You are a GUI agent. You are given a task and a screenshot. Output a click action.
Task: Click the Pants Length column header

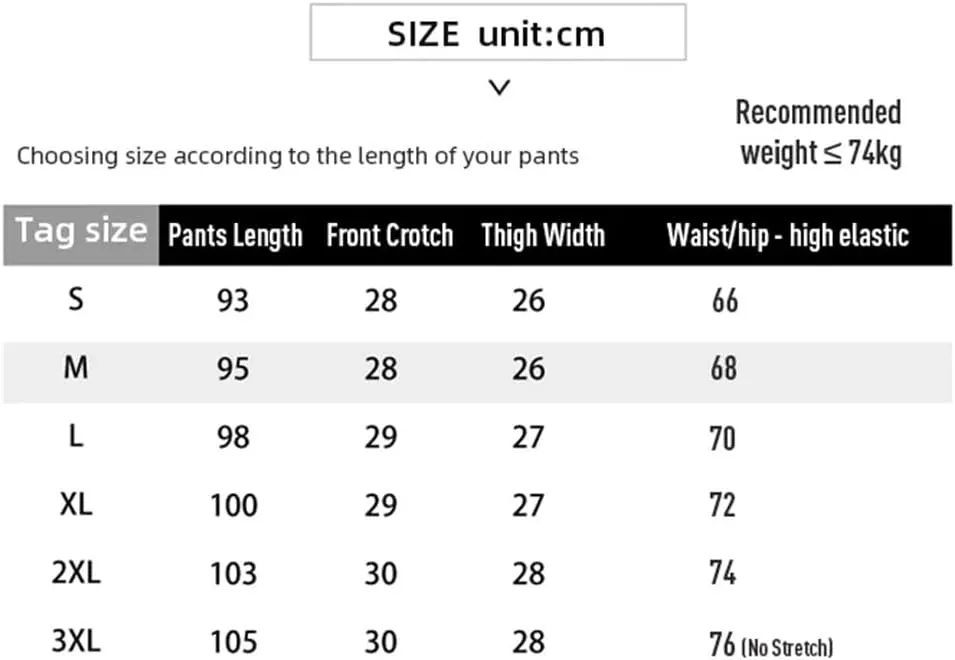tap(235, 236)
